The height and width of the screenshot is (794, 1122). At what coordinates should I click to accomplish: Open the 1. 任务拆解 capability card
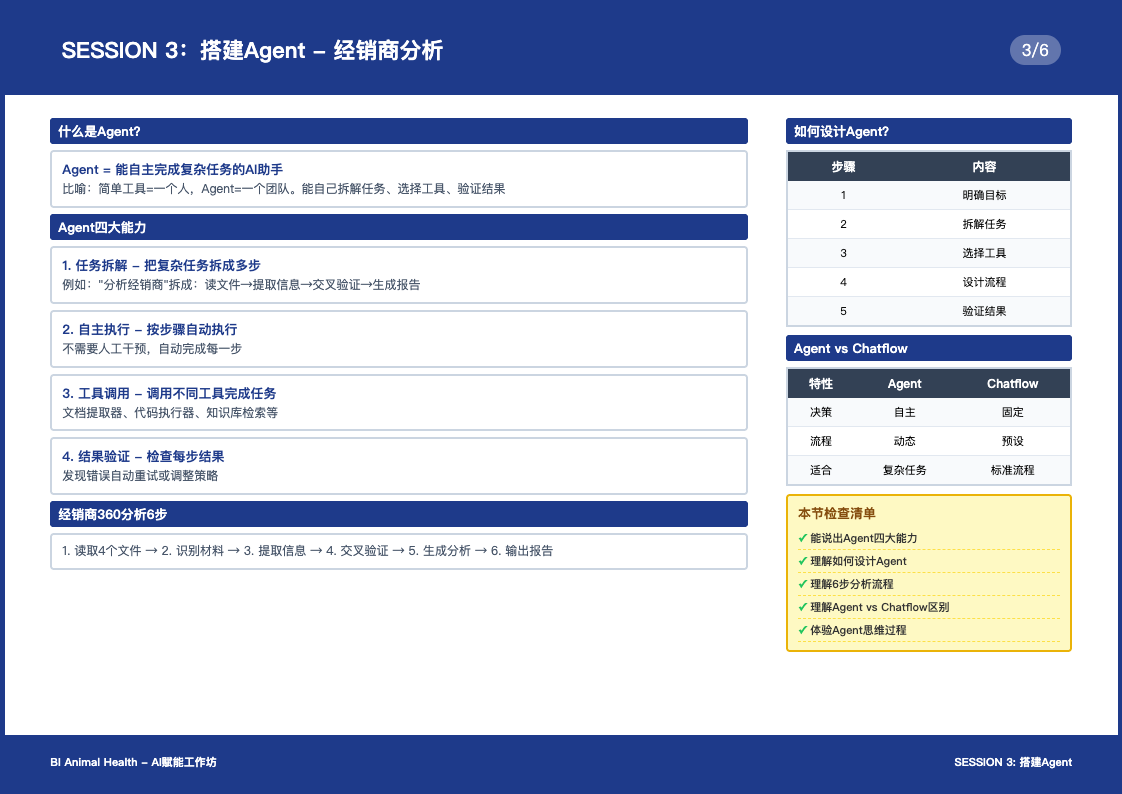click(x=398, y=274)
